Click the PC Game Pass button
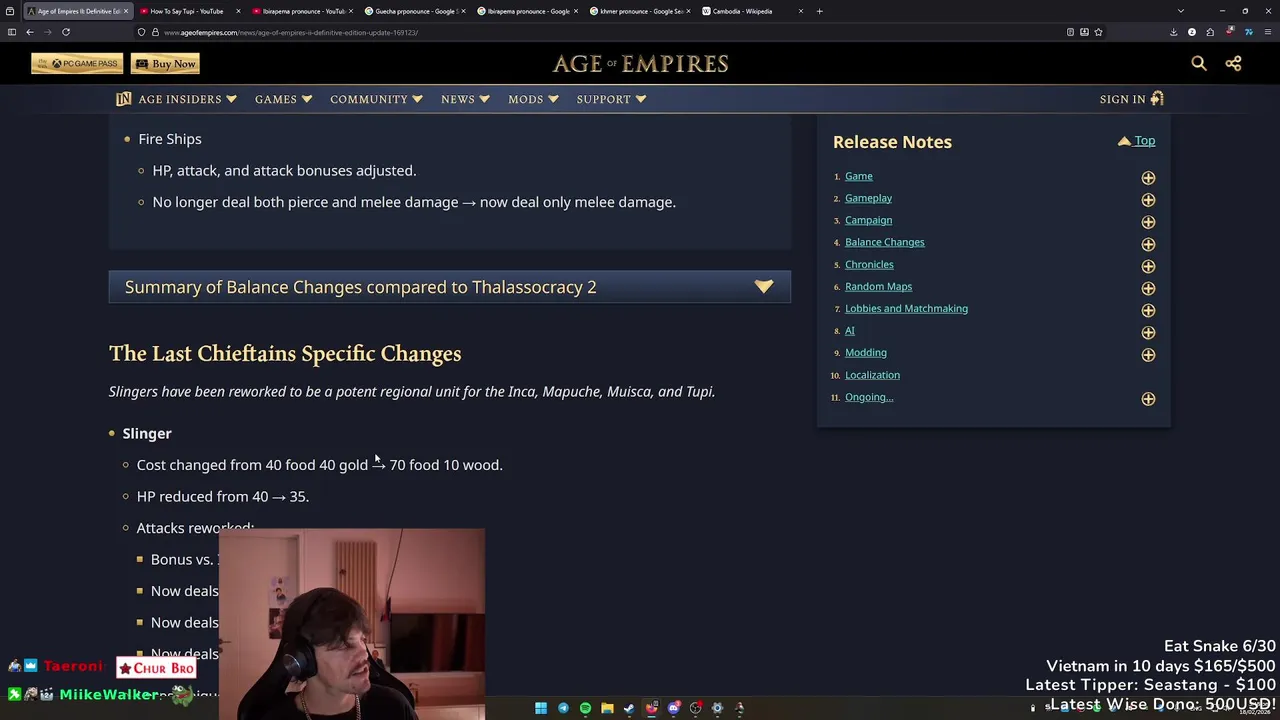 (77, 64)
